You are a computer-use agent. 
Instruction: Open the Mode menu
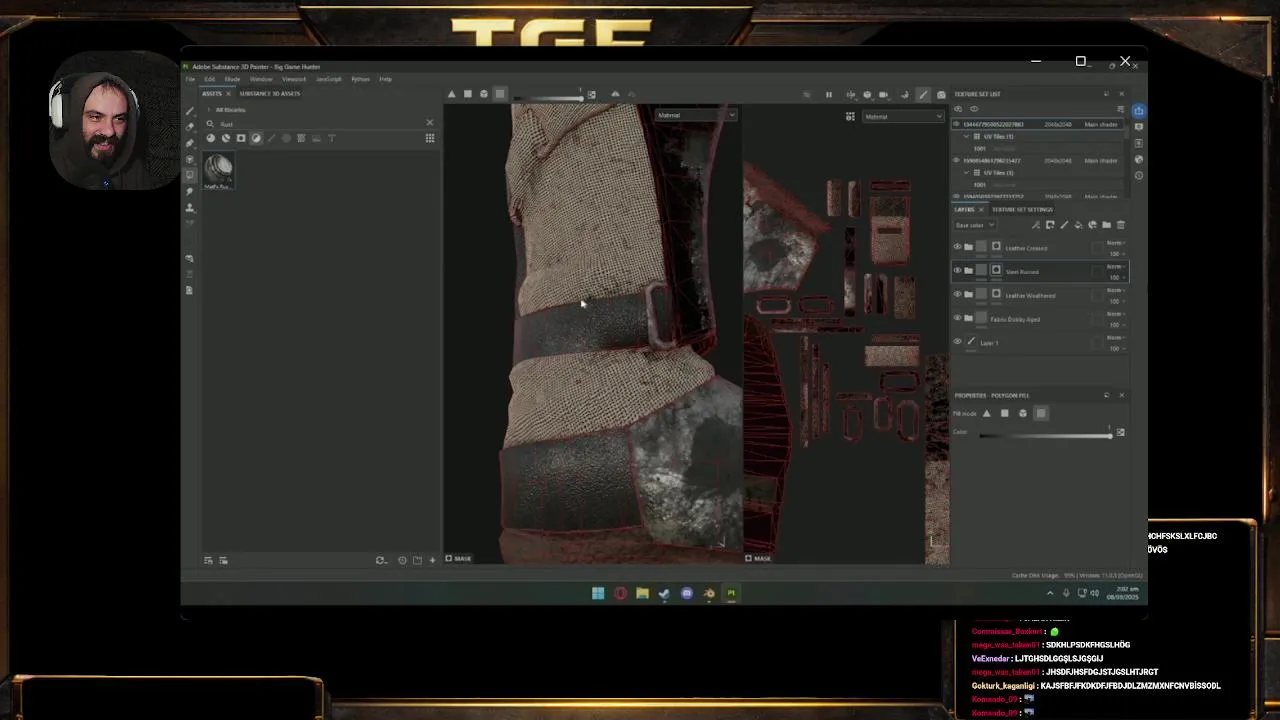click(x=232, y=79)
